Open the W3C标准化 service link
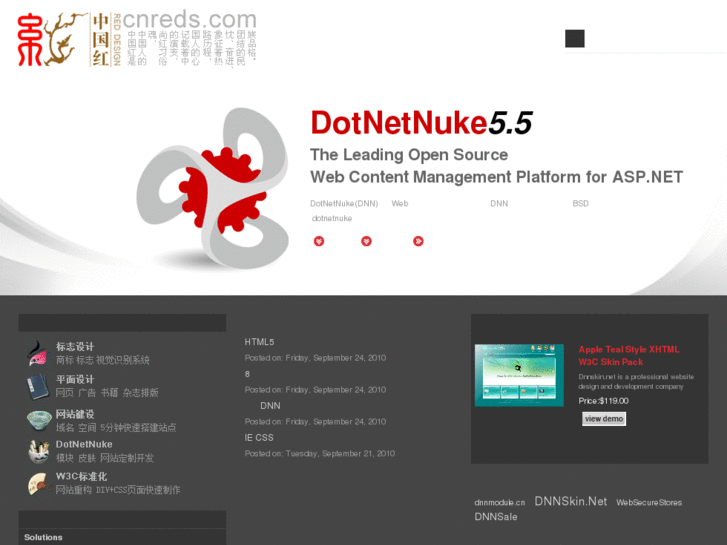Viewport: 727px width, 545px height. [x=82, y=476]
